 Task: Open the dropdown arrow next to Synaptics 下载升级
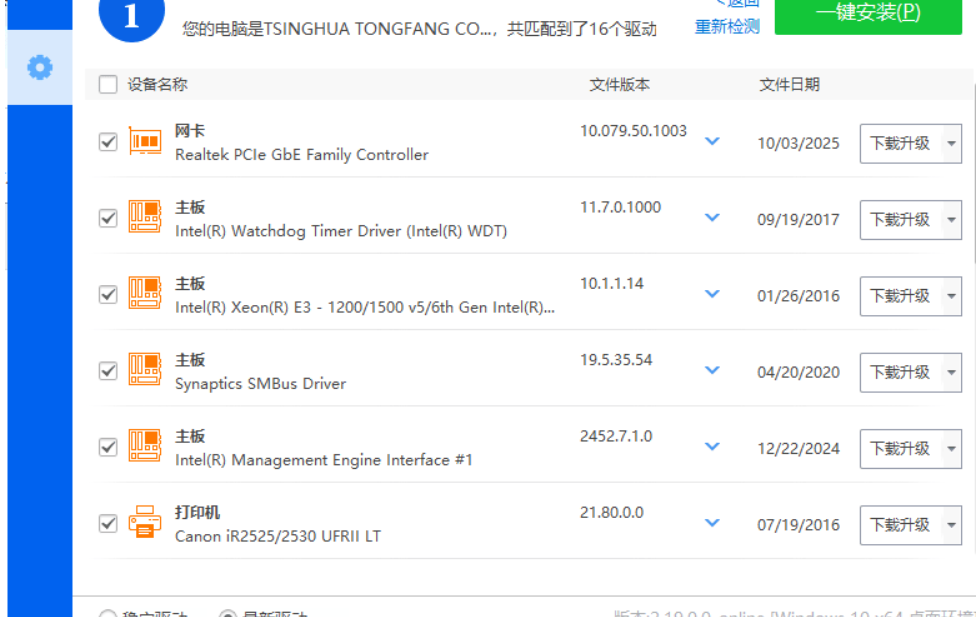[950, 372]
